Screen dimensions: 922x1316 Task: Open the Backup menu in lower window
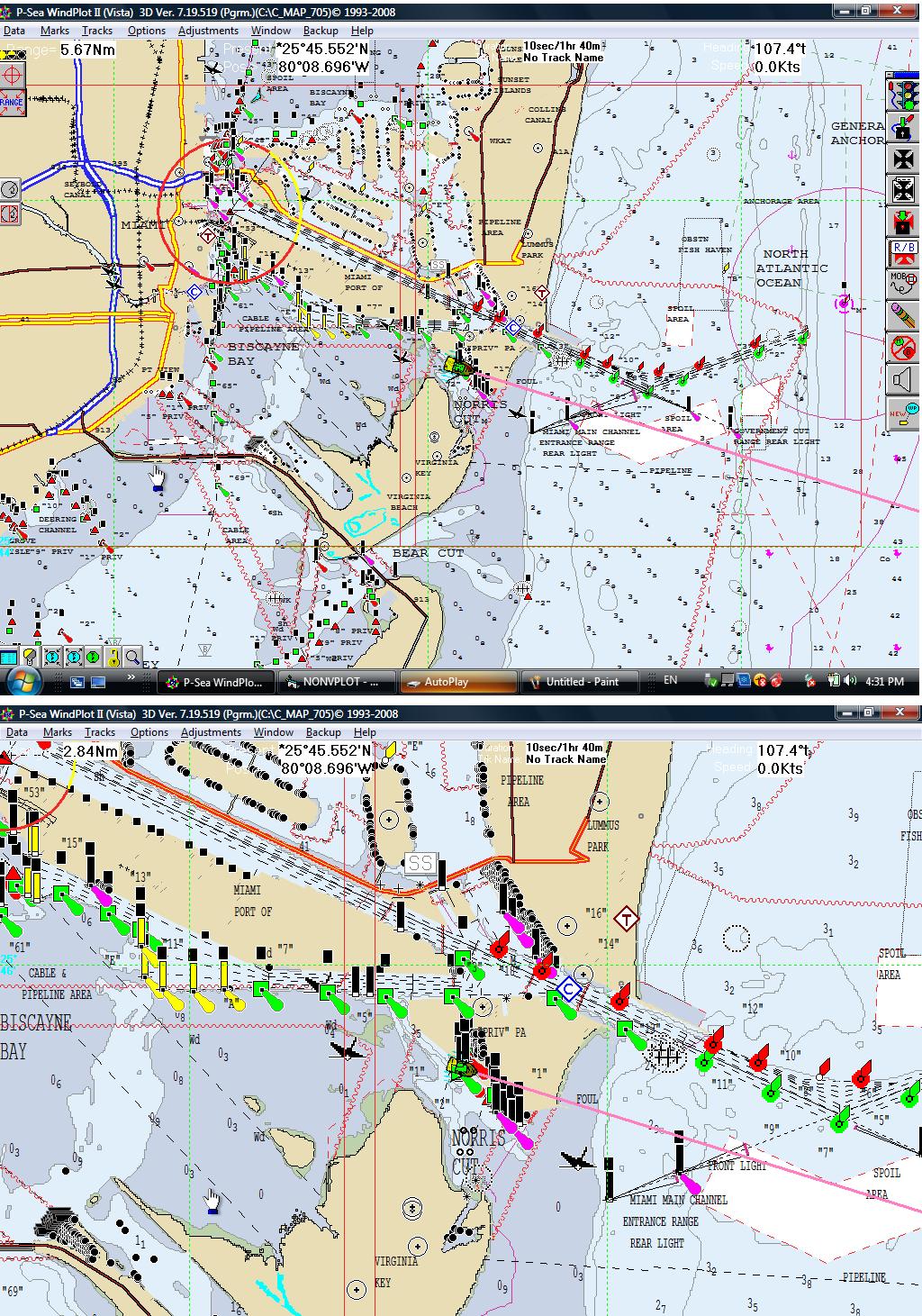point(323,732)
